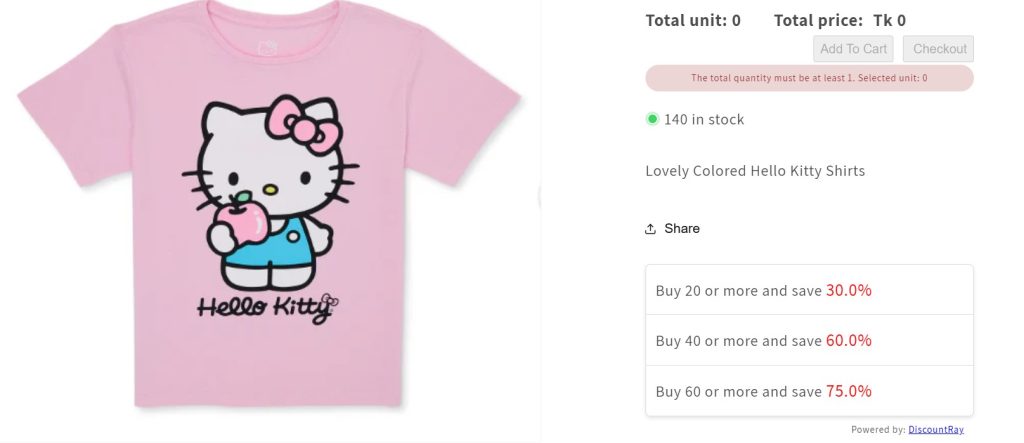Image resolution: width=1024 pixels, height=443 pixels.
Task: Select the Buy 20 or more discount row
Action: click(808, 290)
